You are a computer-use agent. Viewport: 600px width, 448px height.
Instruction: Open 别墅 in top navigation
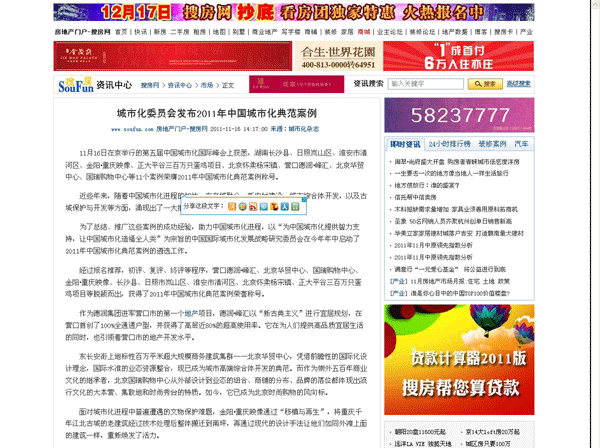tap(239, 32)
